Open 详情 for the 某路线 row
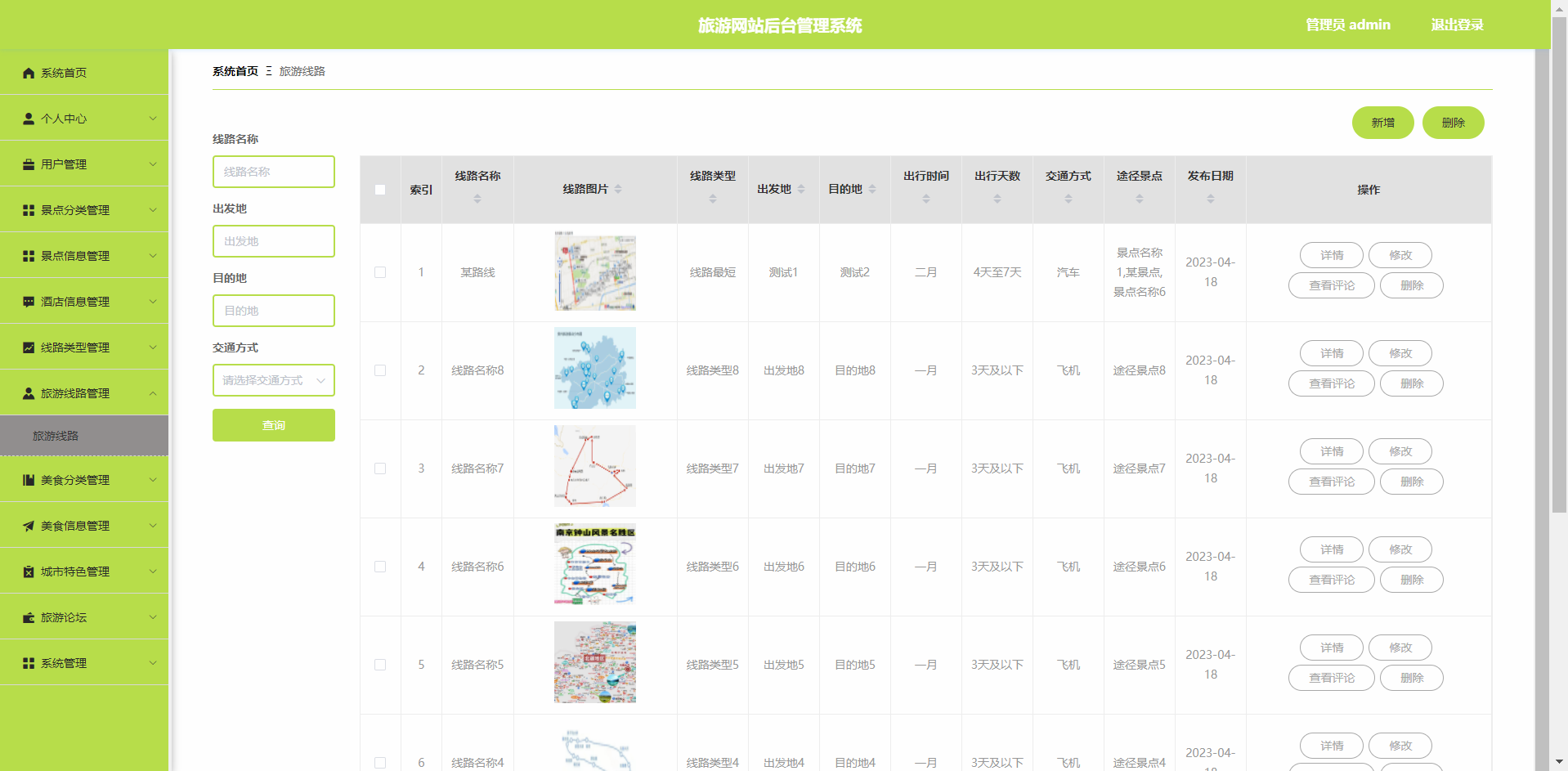The height and width of the screenshot is (771, 1568). click(x=1332, y=255)
